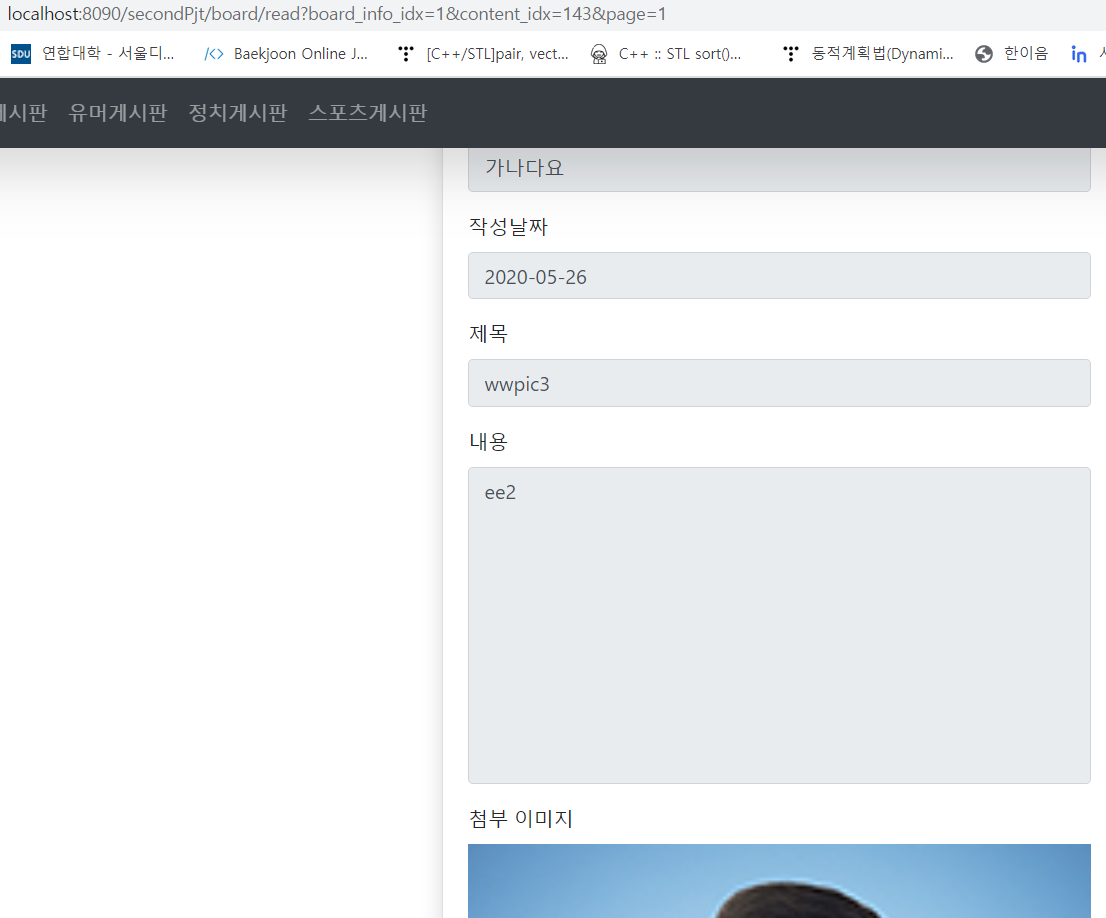The height and width of the screenshot is (918, 1106).
Task: Click the date field 2020-05-26
Action: tap(779, 276)
